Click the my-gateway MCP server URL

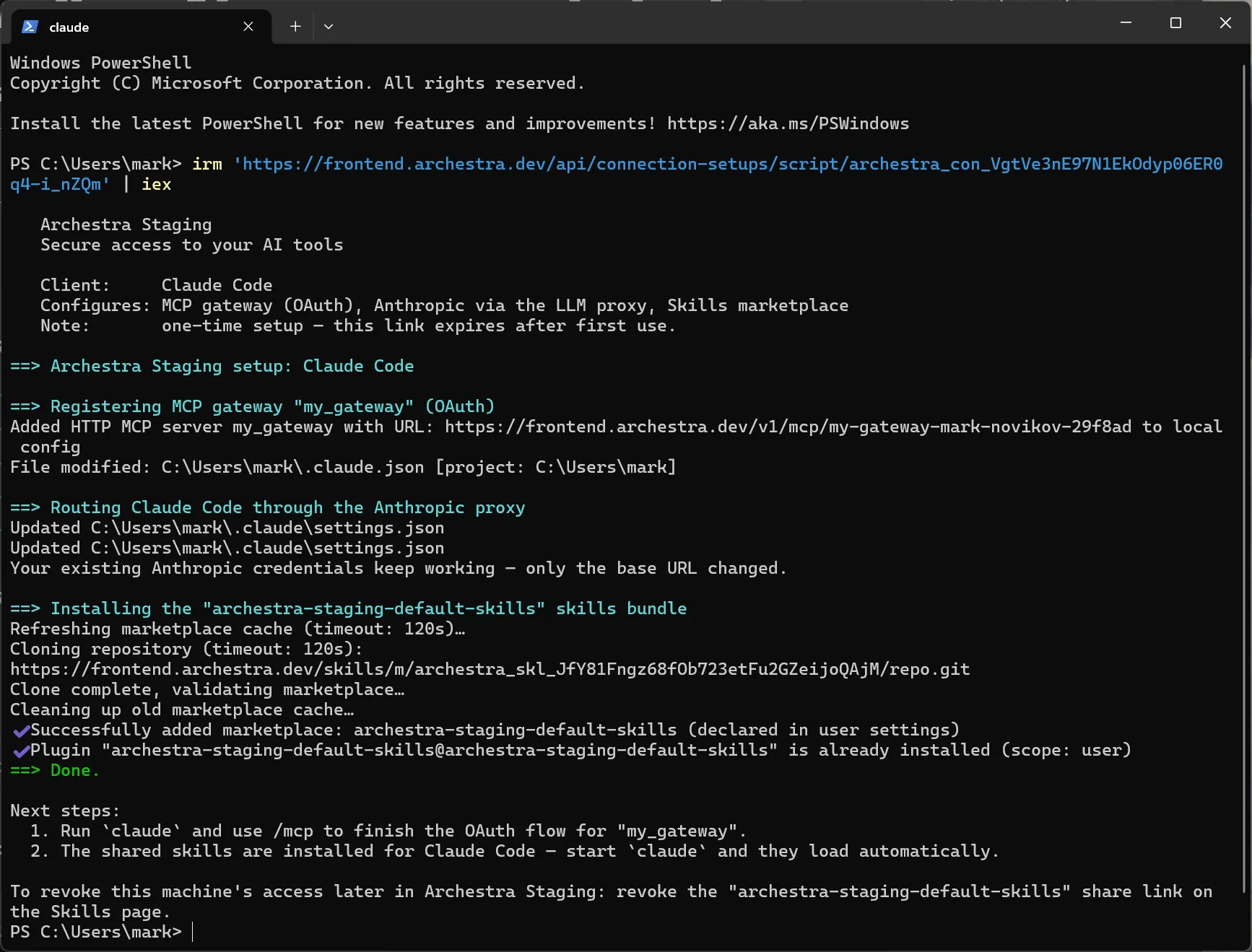pyautogui.click(x=788, y=427)
